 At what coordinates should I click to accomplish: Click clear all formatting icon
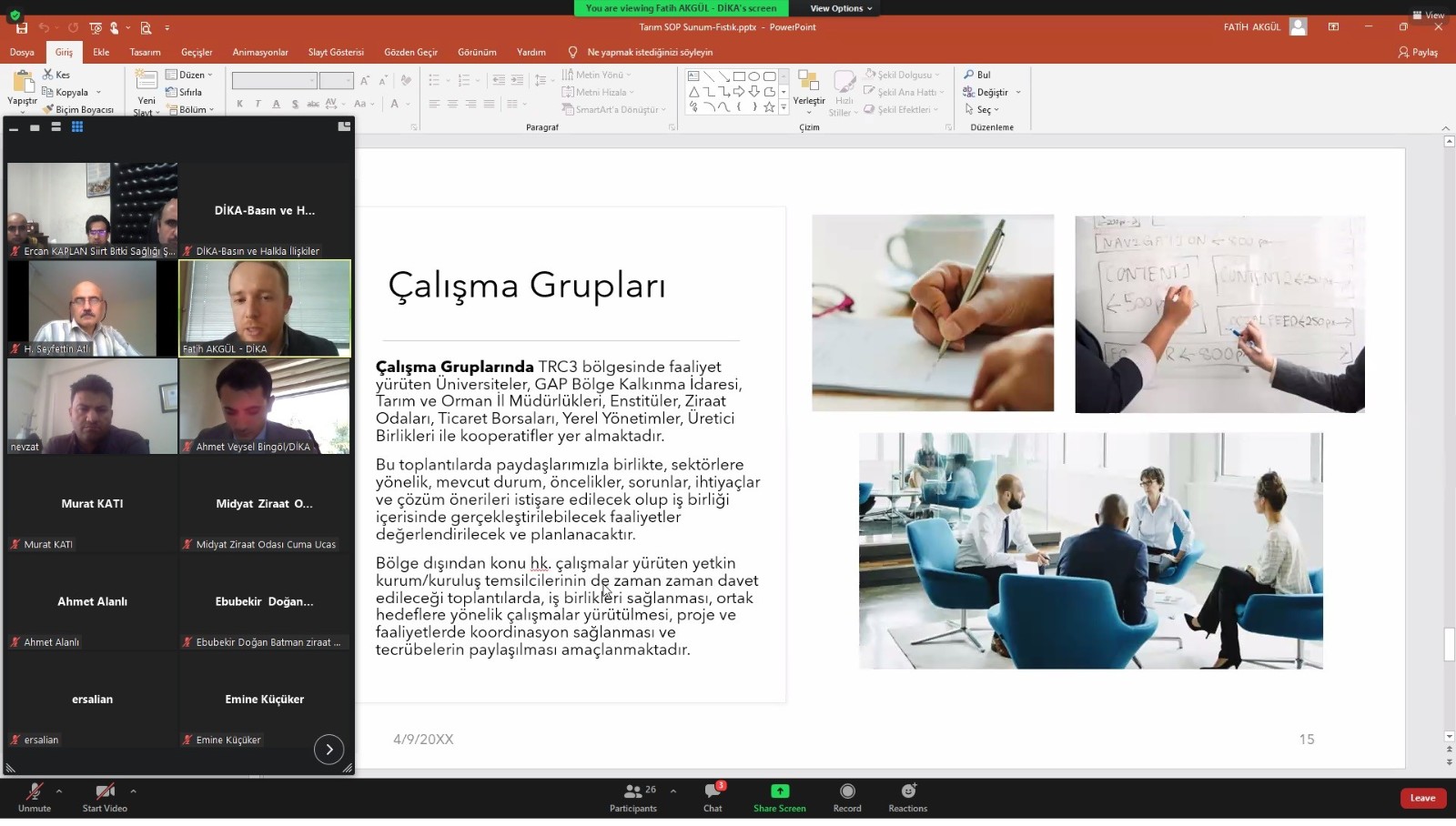coord(406,80)
